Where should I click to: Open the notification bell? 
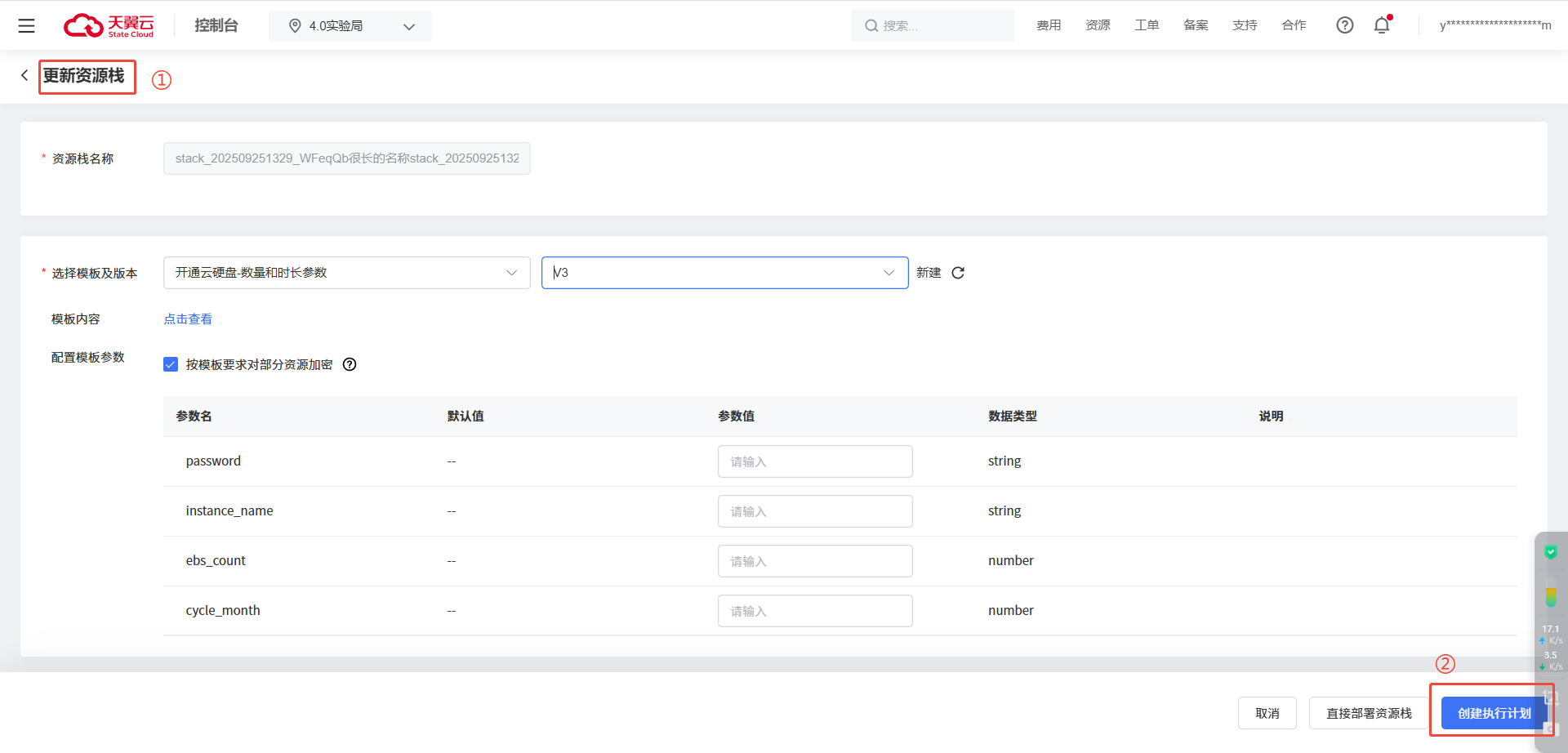point(1382,25)
